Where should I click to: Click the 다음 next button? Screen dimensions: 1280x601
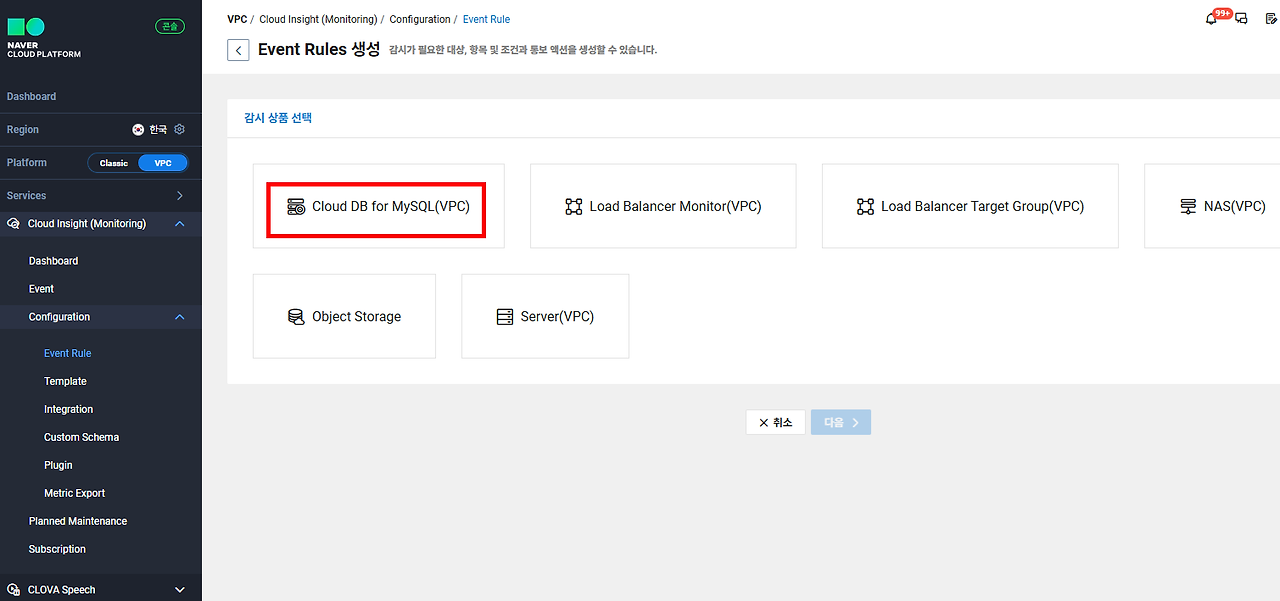(x=841, y=423)
